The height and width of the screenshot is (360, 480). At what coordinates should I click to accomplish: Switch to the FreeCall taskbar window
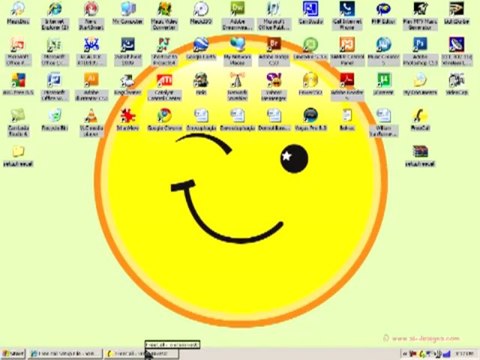point(141,353)
